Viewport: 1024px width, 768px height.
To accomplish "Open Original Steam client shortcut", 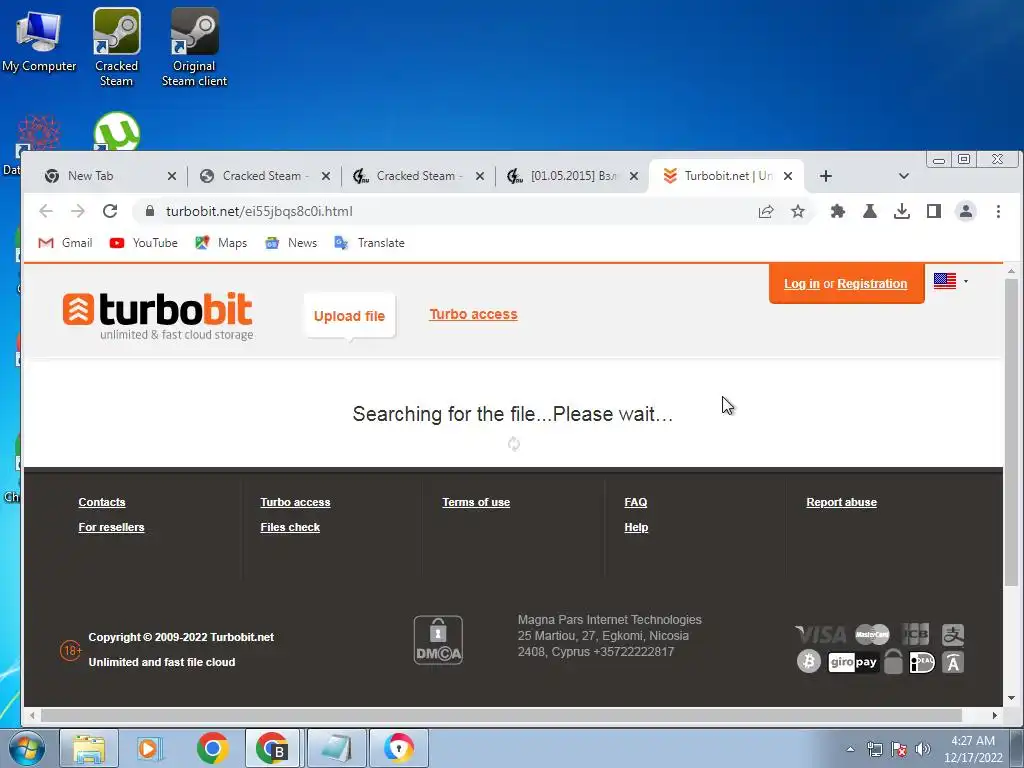I will [x=194, y=47].
